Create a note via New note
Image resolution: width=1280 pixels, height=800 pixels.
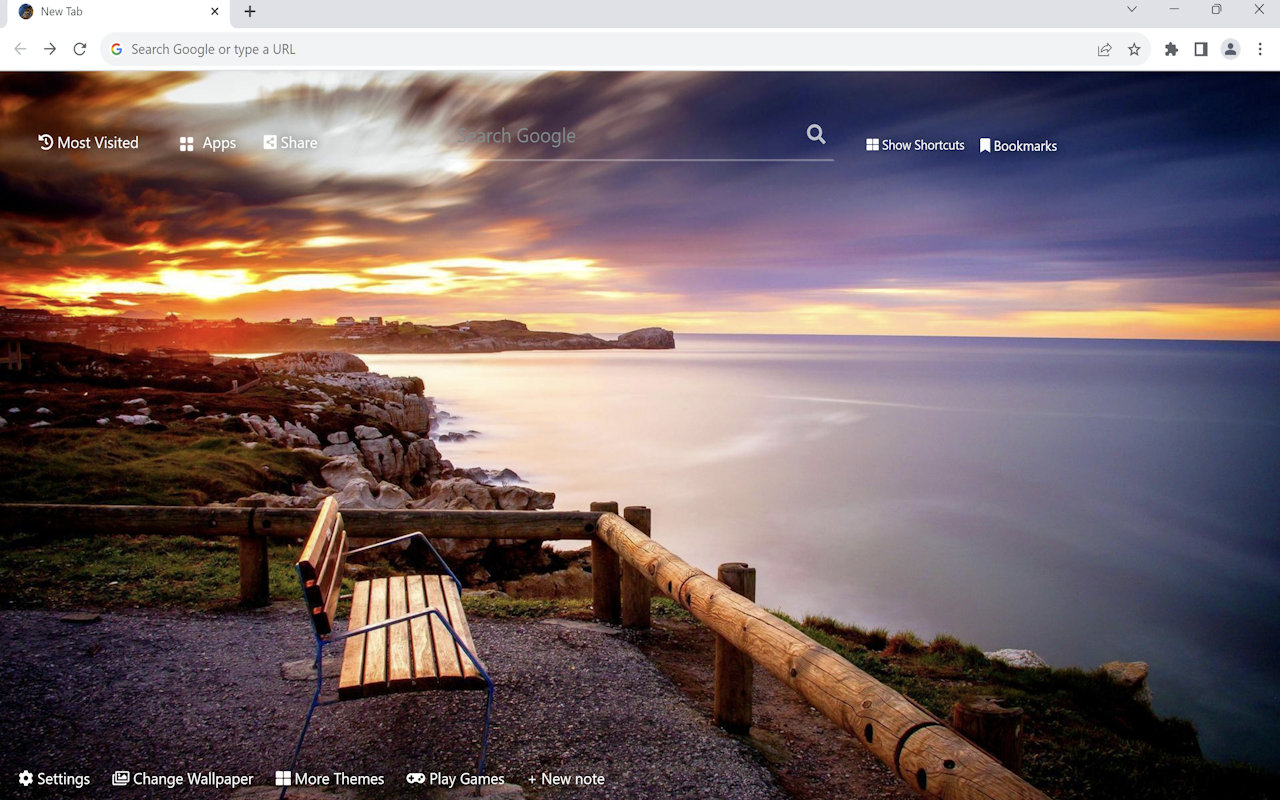pyautogui.click(x=566, y=777)
